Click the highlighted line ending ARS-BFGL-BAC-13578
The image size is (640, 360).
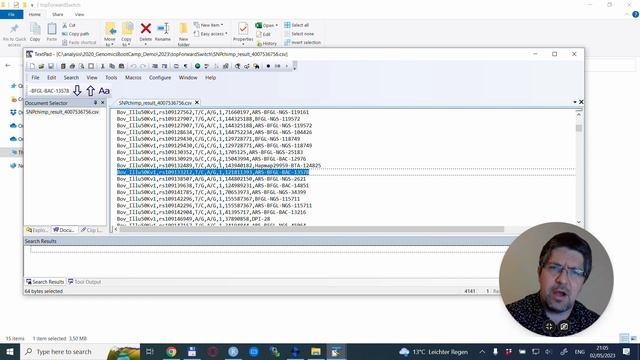point(213,172)
